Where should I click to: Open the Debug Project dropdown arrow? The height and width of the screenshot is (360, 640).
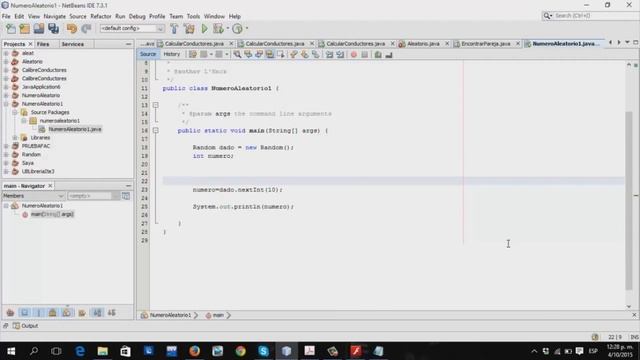(228, 29)
